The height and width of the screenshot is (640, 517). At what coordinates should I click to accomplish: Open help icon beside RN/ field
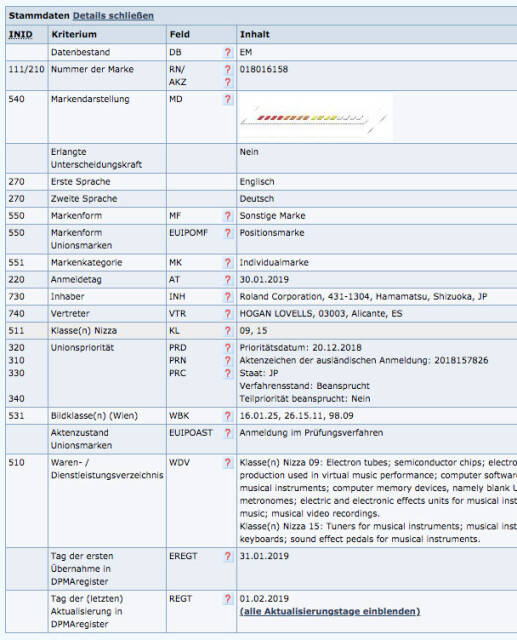(x=228, y=69)
